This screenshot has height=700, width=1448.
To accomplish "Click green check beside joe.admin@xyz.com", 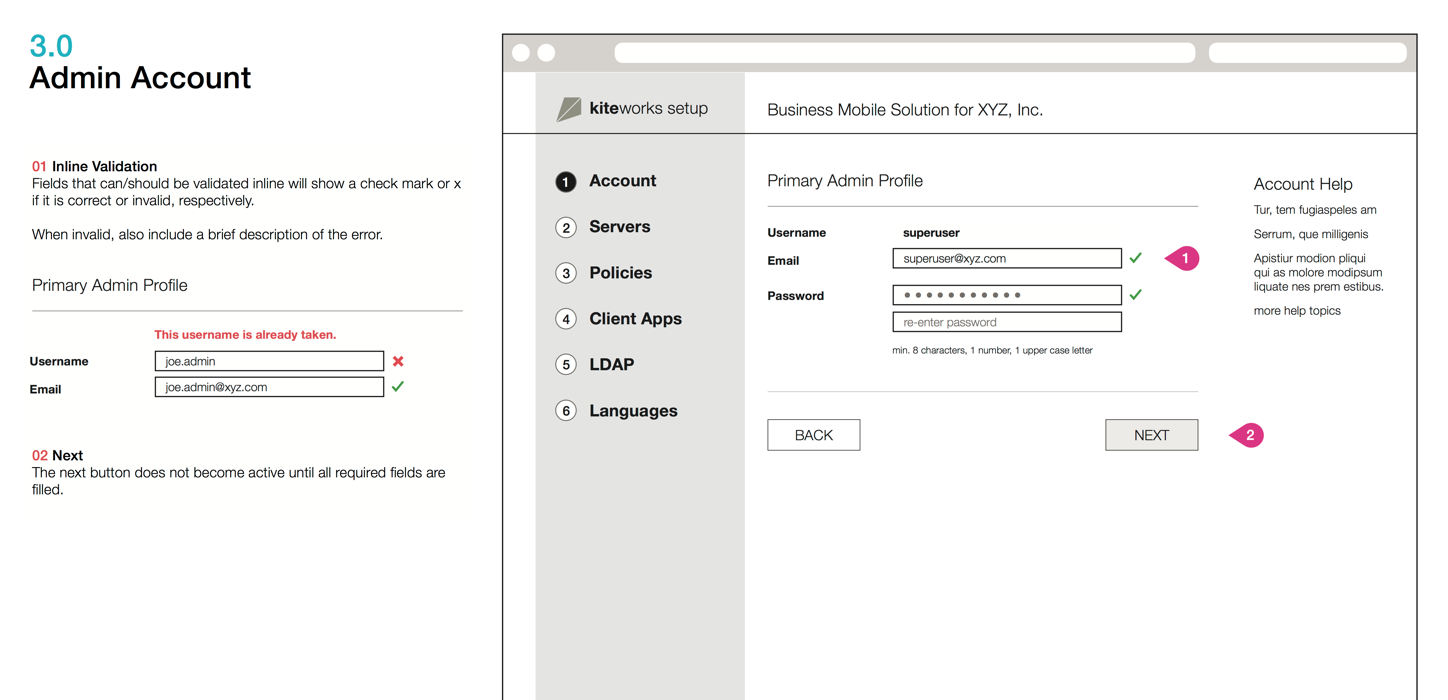I will click(x=398, y=386).
